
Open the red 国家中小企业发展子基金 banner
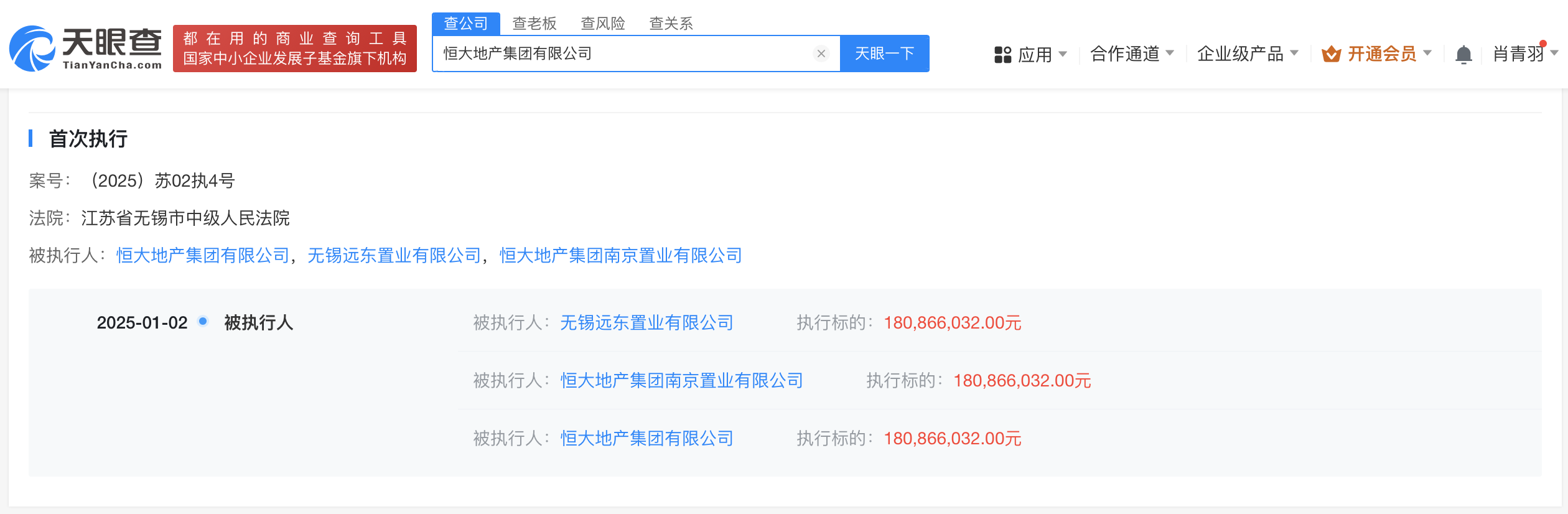point(295,49)
